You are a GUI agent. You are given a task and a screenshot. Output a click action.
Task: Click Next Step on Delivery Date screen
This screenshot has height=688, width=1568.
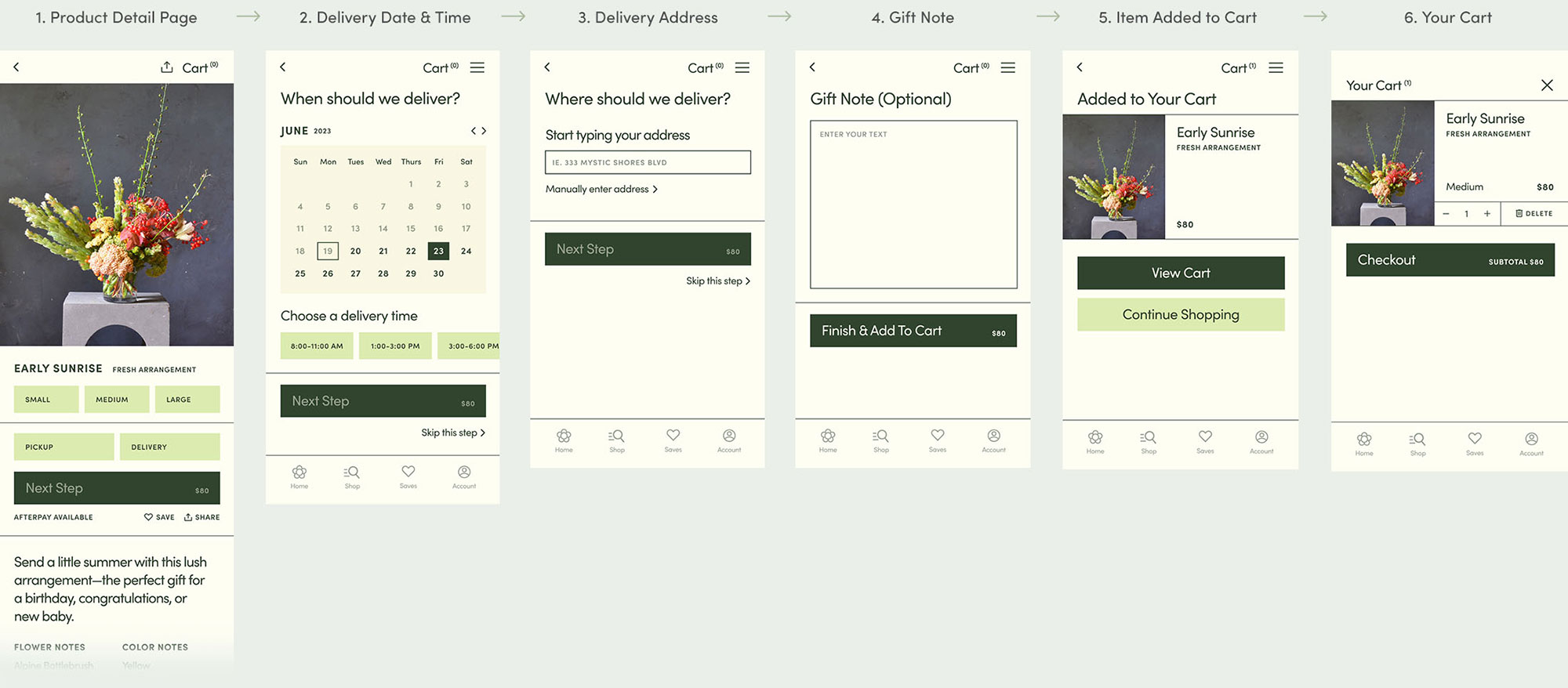click(x=383, y=400)
